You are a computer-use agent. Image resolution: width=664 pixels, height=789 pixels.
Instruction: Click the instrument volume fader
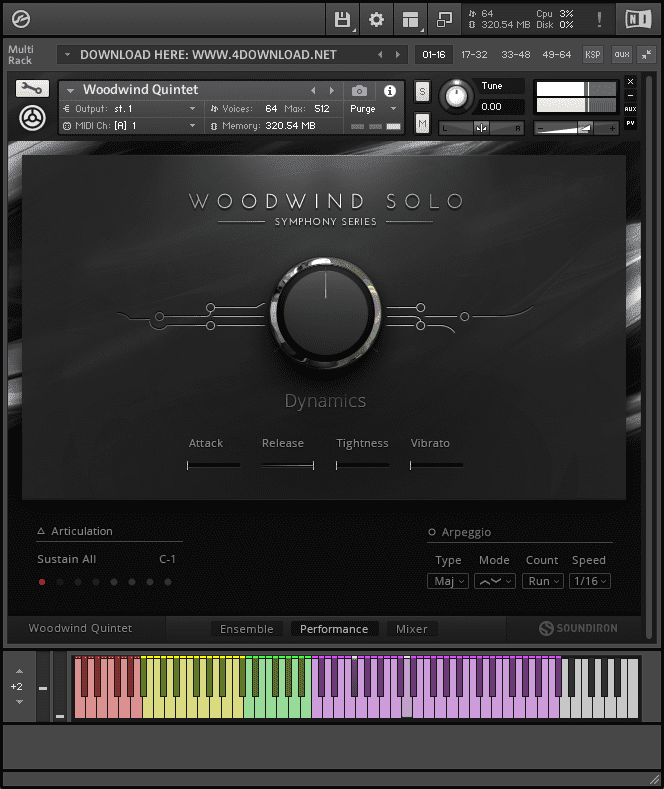click(x=576, y=129)
